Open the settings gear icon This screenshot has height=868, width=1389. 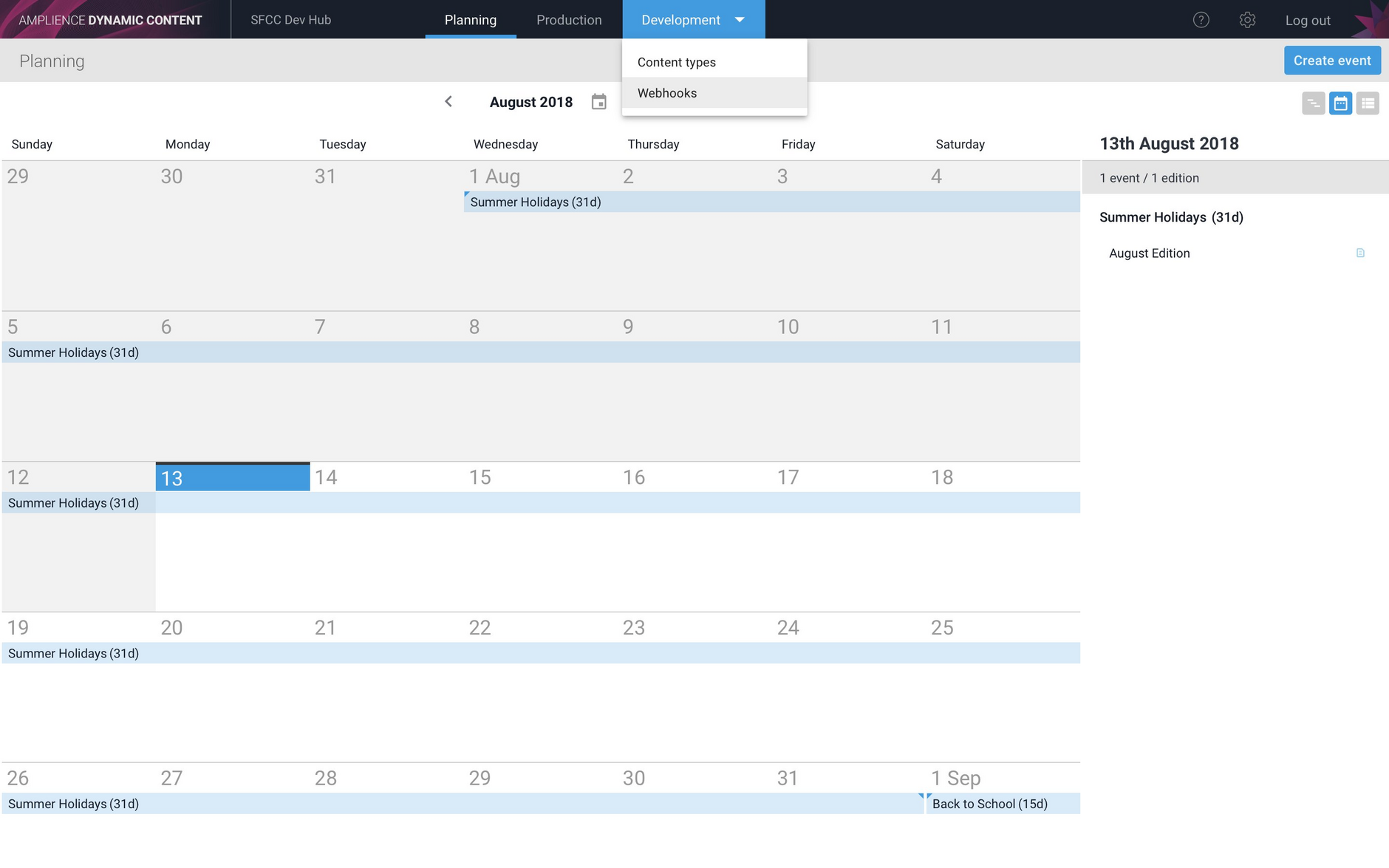(1247, 20)
